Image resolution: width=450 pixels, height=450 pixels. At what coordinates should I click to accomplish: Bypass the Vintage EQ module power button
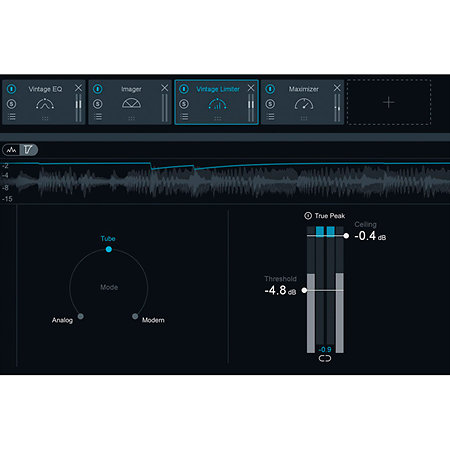[x=11, y=89]
